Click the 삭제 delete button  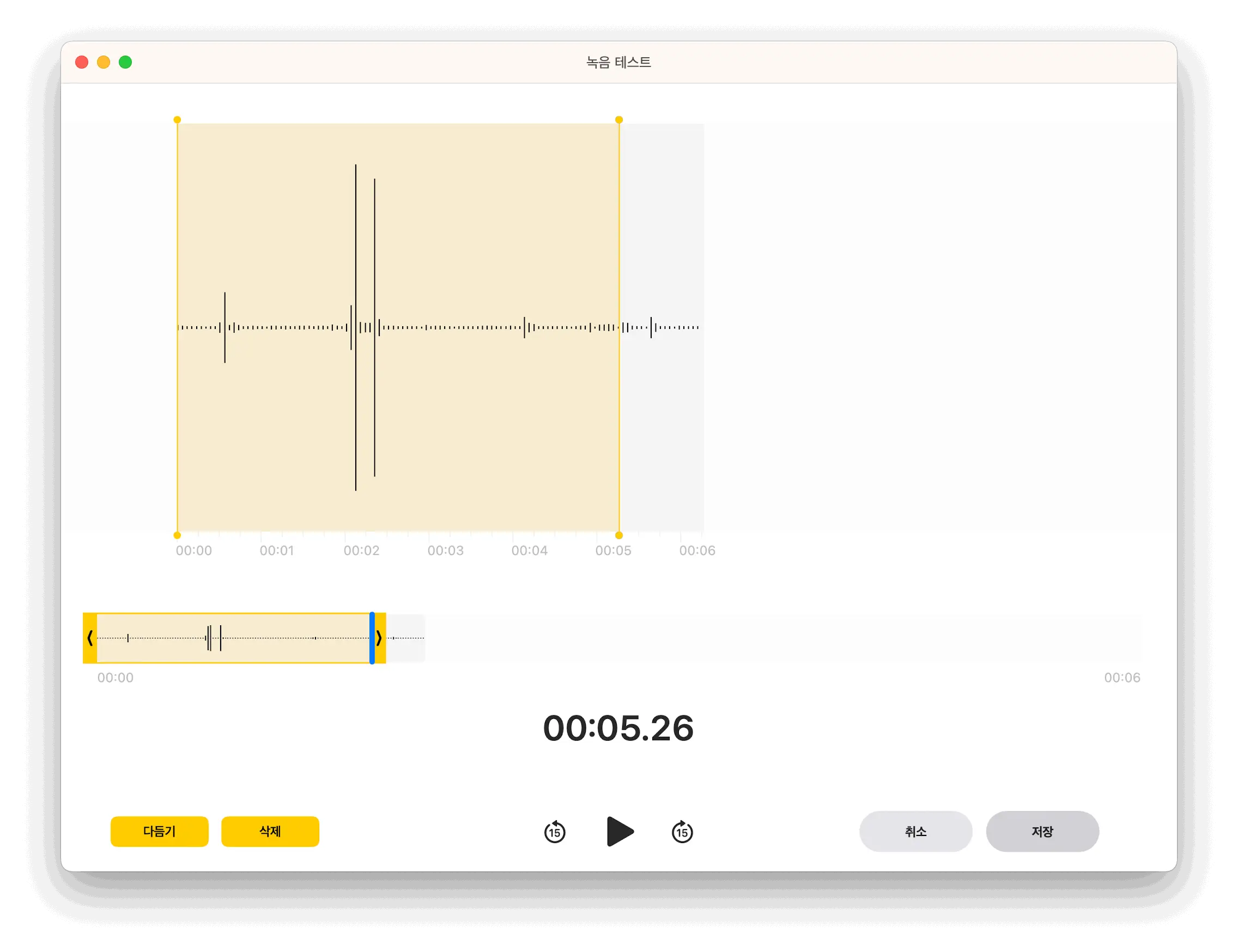pos(270,831)
